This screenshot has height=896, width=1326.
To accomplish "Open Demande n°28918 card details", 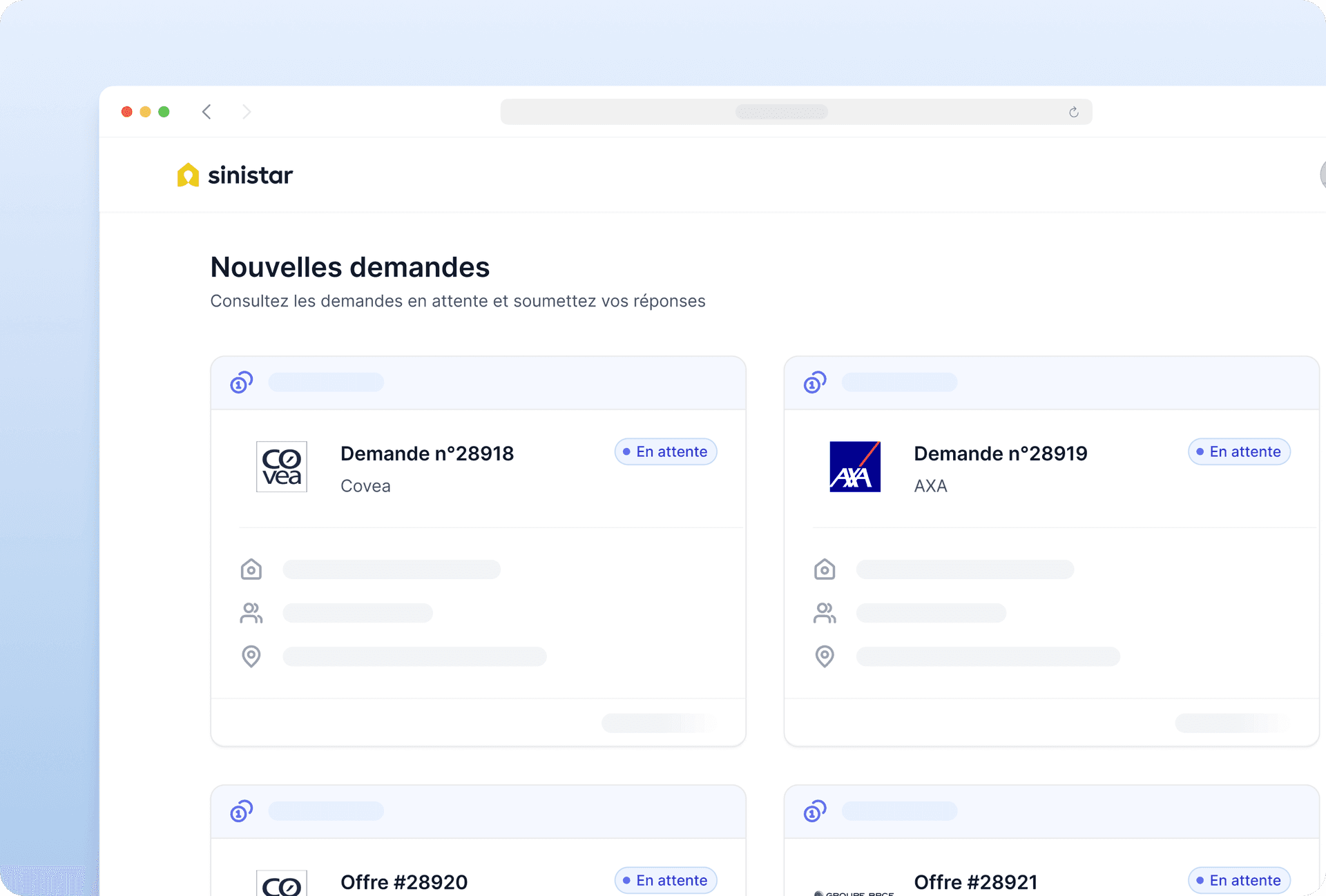I will click(427, 453).
